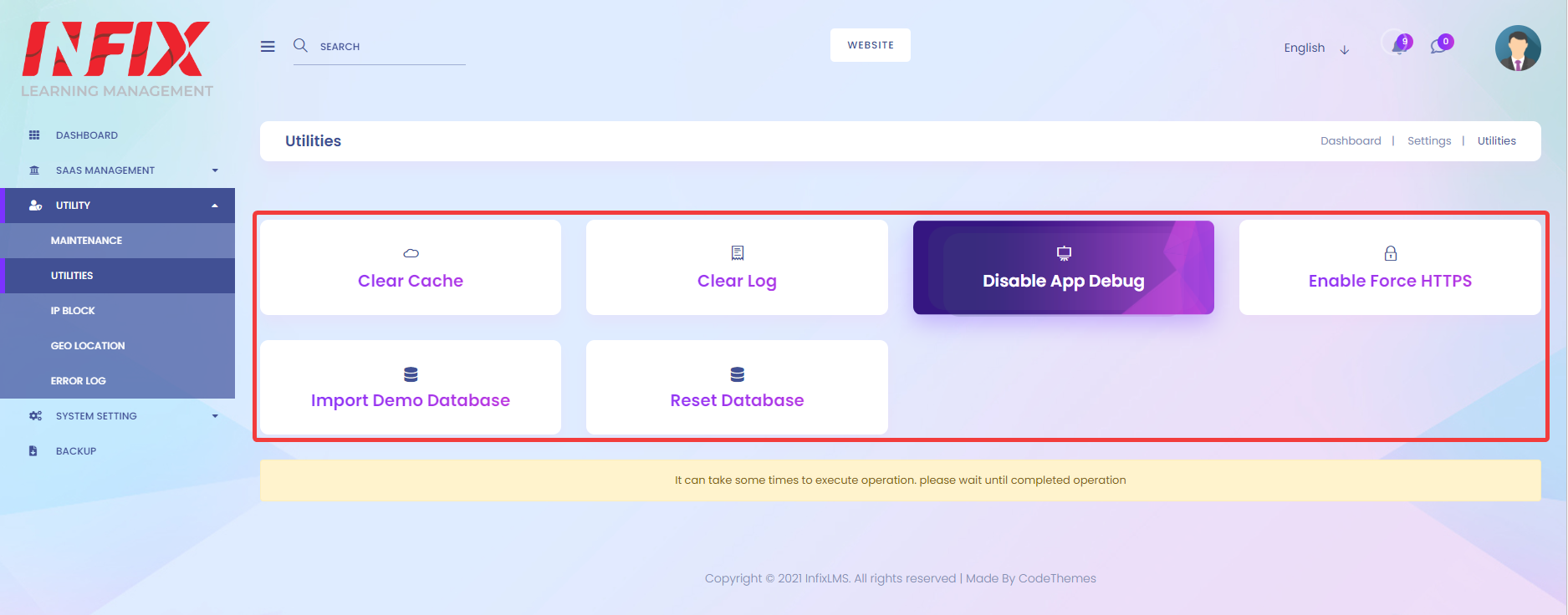The width and height of the screenshot is (1568, 615).
Task: Click the Enable Force HTTPS lock icon
Action: [1390, 253]
